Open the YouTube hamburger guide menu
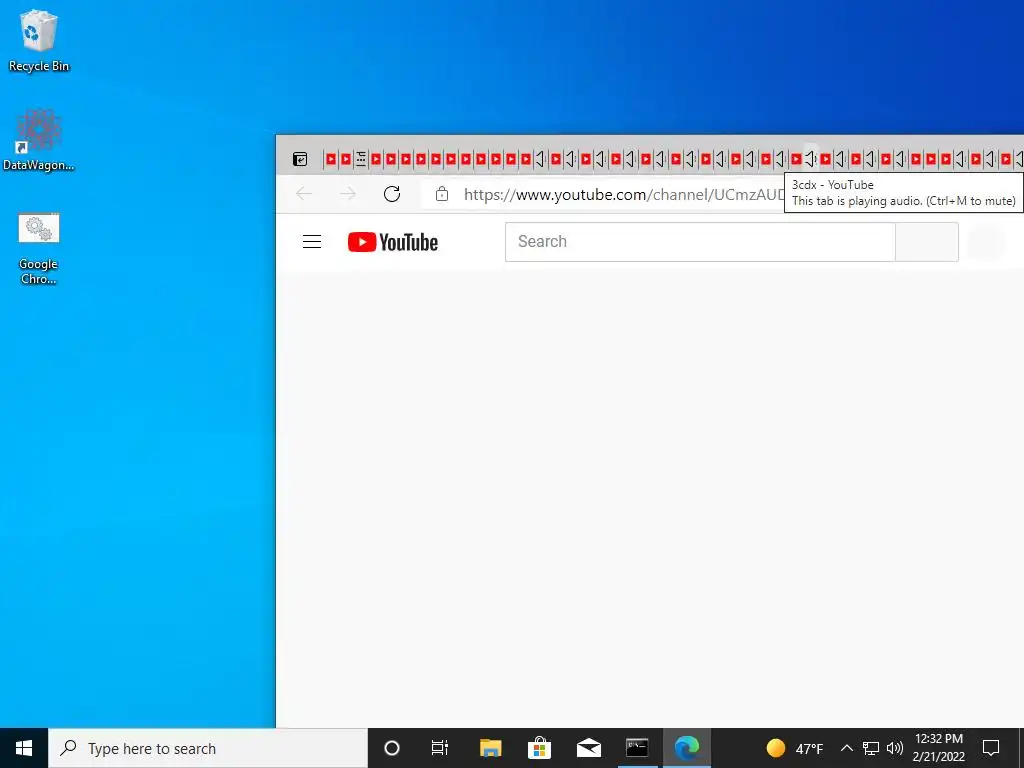 click(312, 242)
